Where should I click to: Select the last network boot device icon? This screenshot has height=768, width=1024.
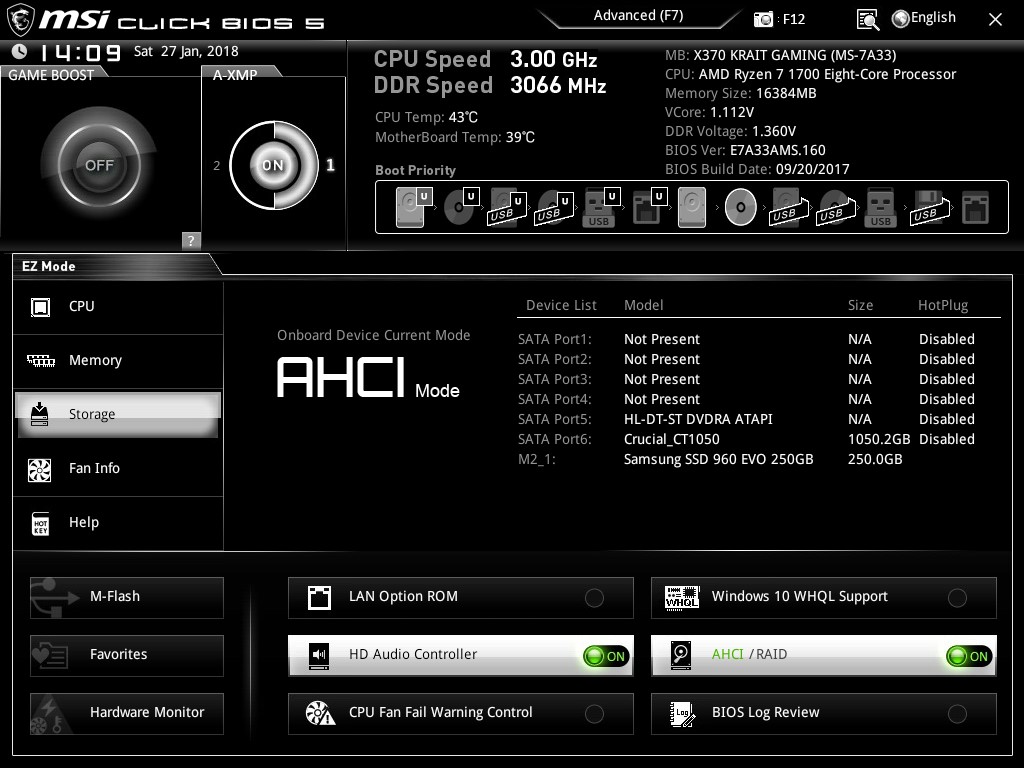point(976,208)
